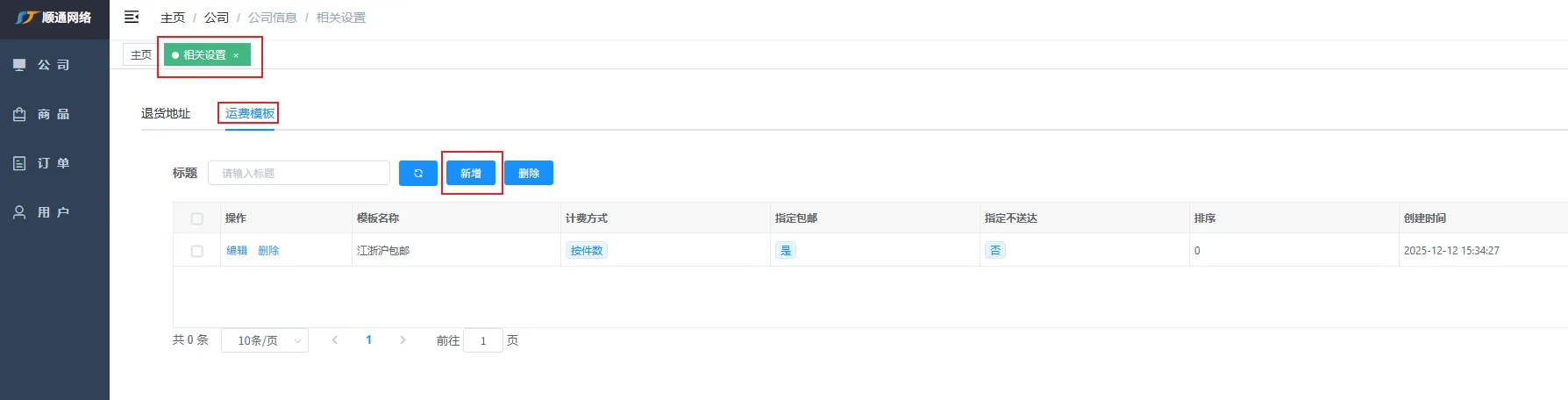The height and width of the screenshot is (400, 1568).
Task: Open the 用户 sidebar menu
Action: coord(53,212)
